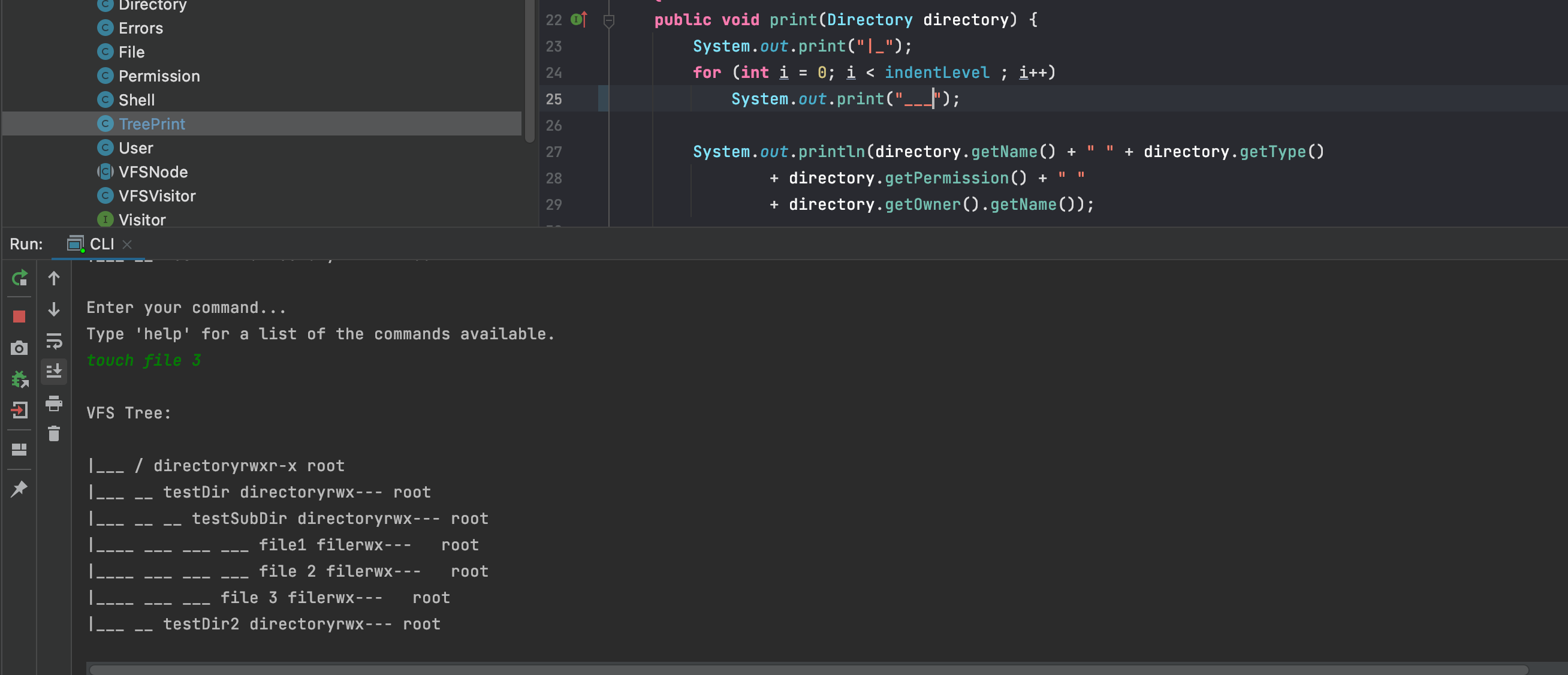Move console caret up one line
The height and width of the screenshot is (675, 1568).
(53, 278)
